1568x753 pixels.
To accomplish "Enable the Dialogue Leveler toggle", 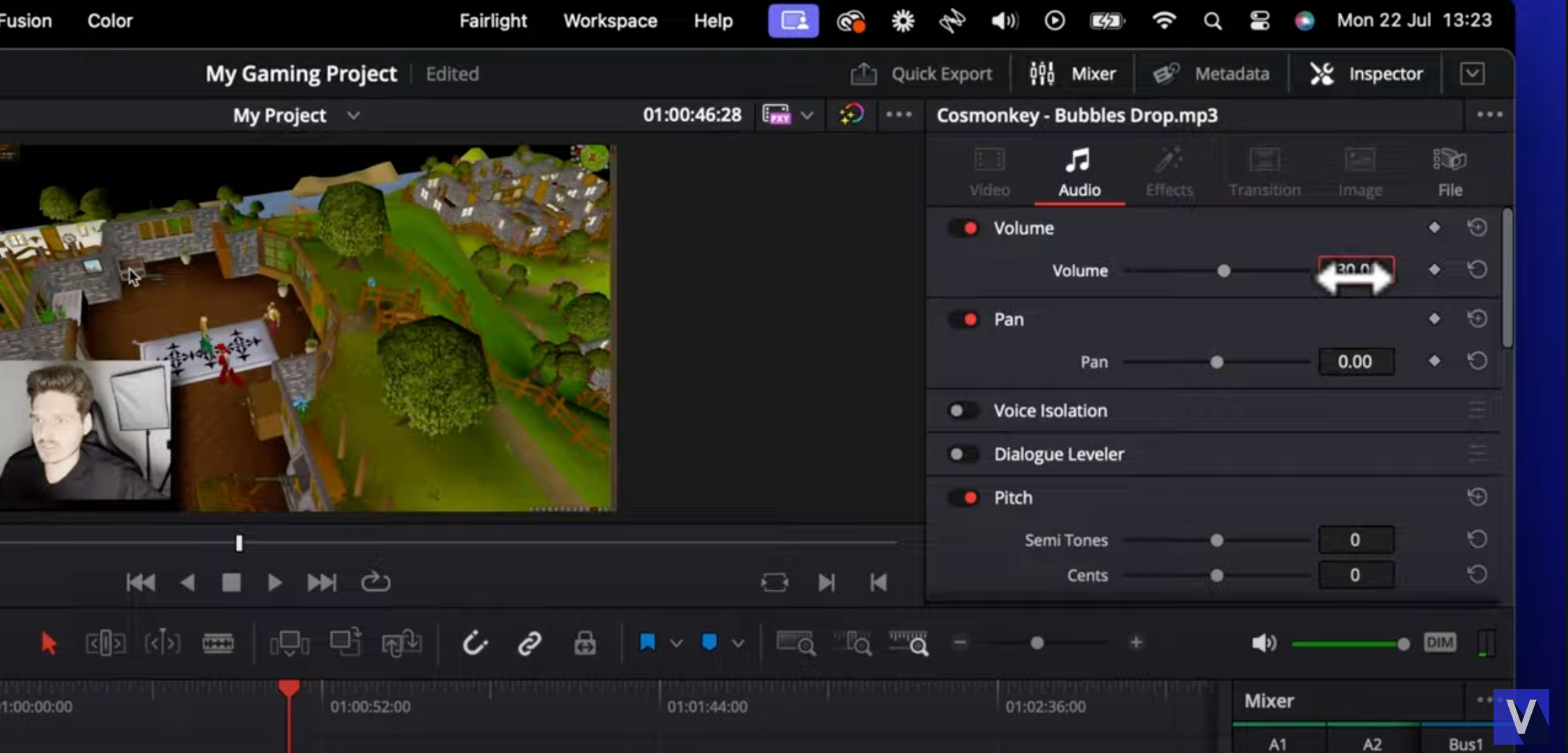I will click(963, 454).
